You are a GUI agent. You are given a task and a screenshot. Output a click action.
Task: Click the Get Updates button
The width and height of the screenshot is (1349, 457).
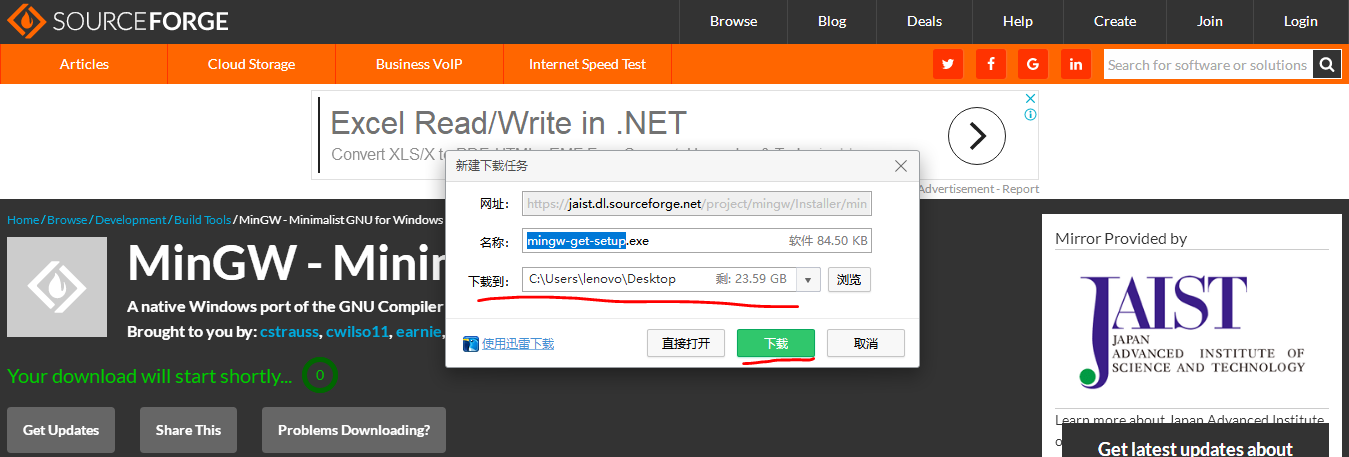(61, 430)
